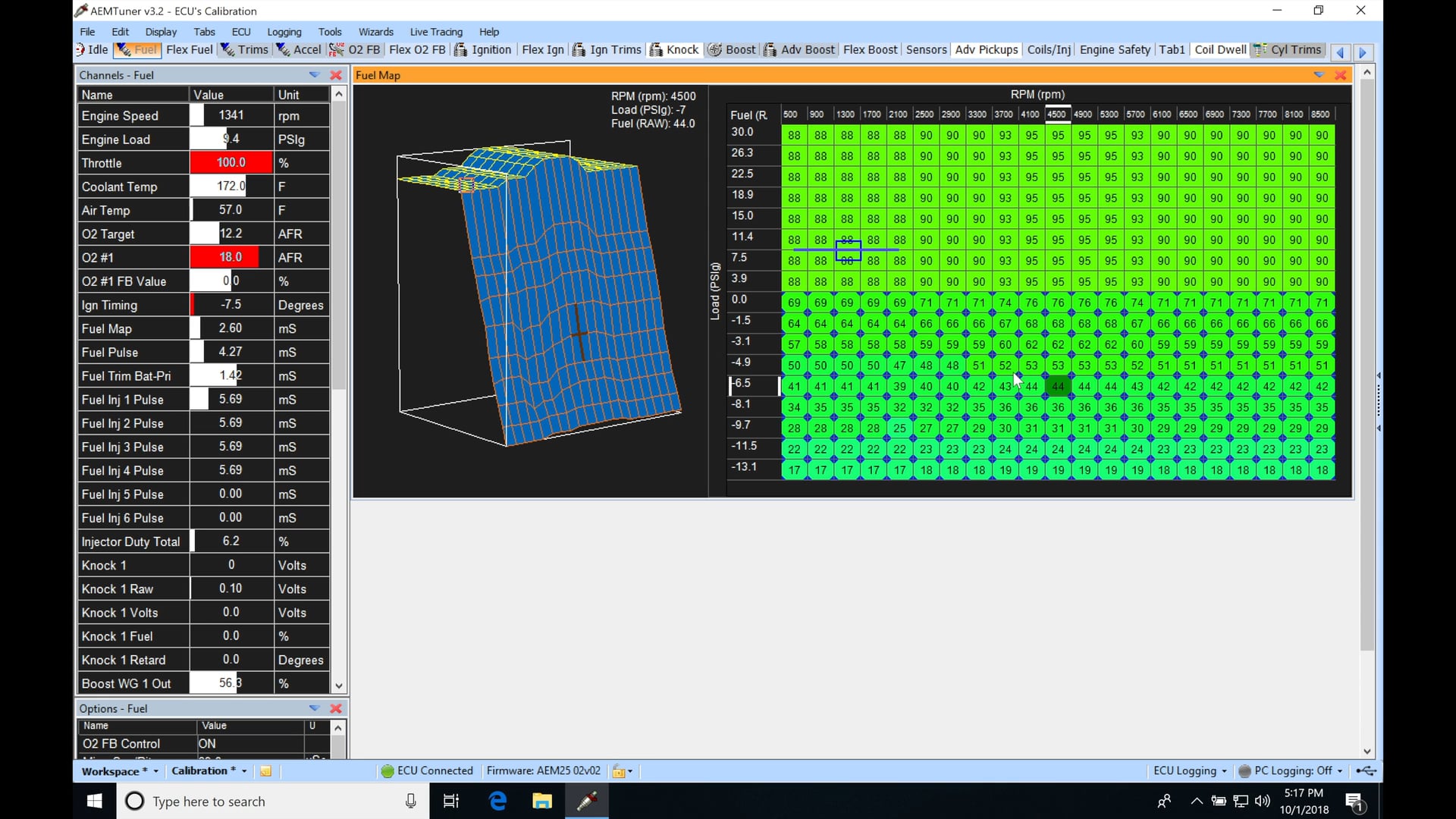The height and width of the screenshot is (819, 1456).
Task: Open the Cyl Trims tab
Action: coord(1288,50)
